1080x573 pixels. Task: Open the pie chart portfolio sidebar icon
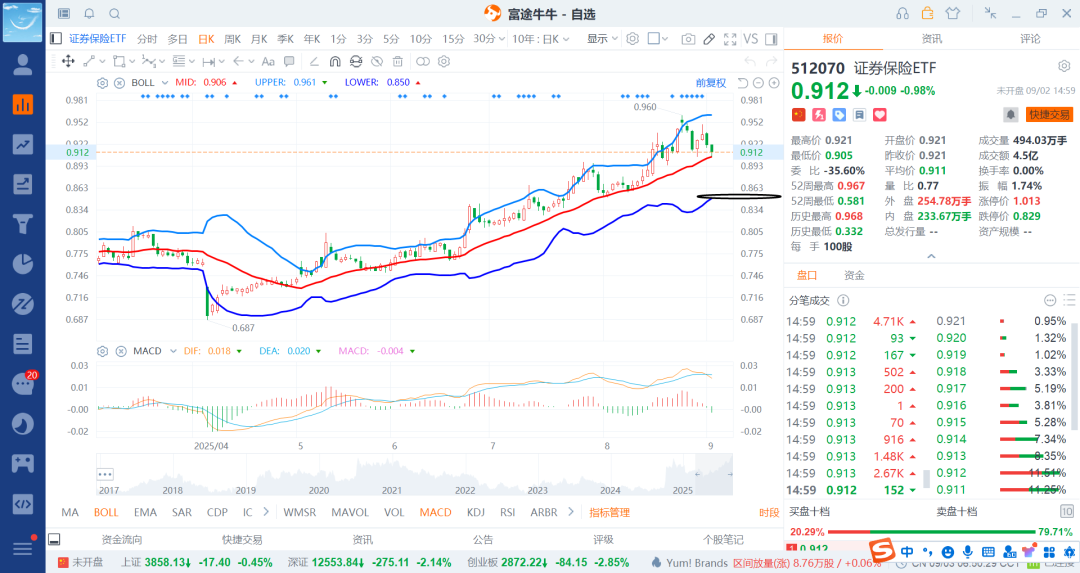point(23,264)
